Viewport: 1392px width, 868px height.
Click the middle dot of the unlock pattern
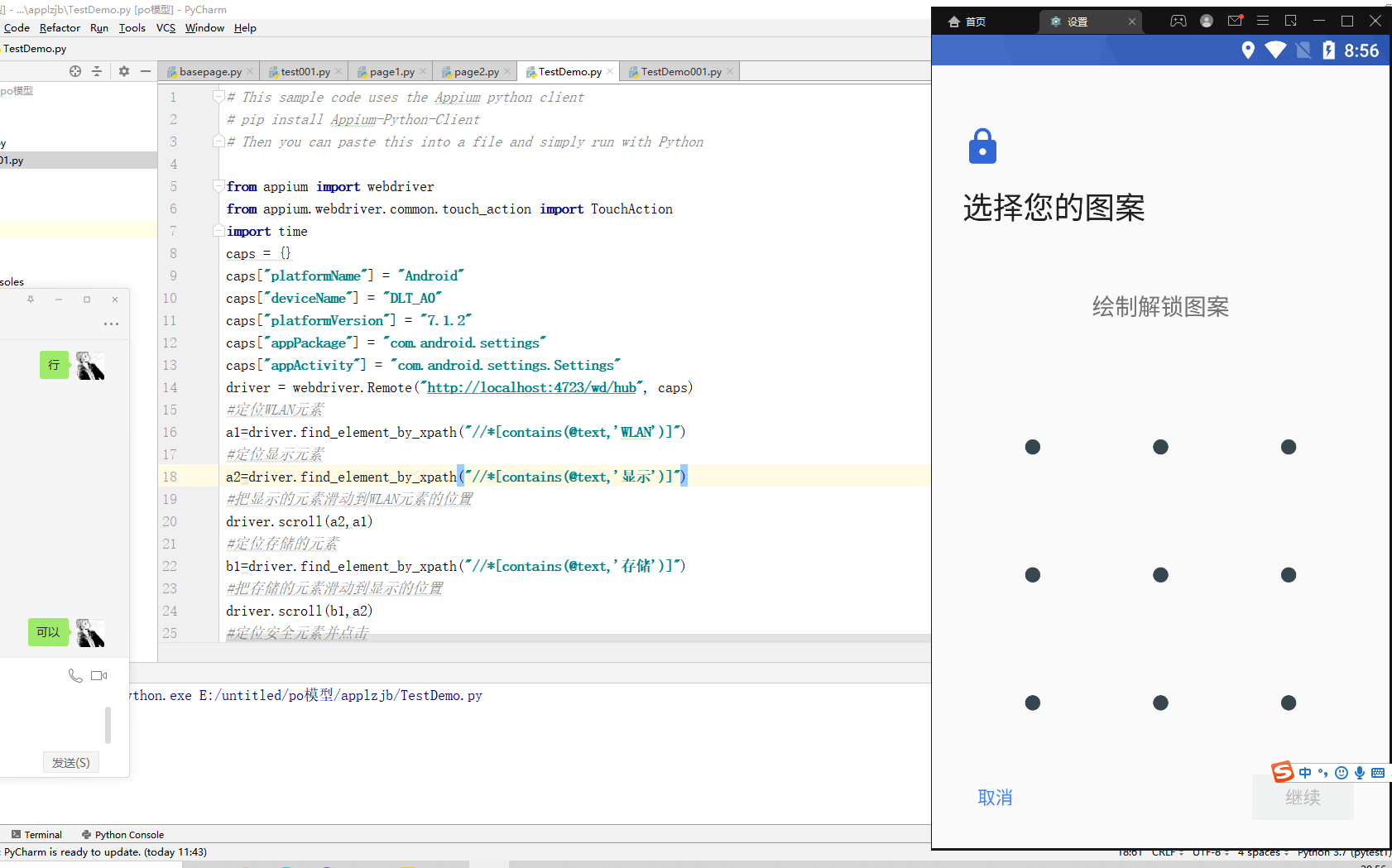tap(1160, 574)
